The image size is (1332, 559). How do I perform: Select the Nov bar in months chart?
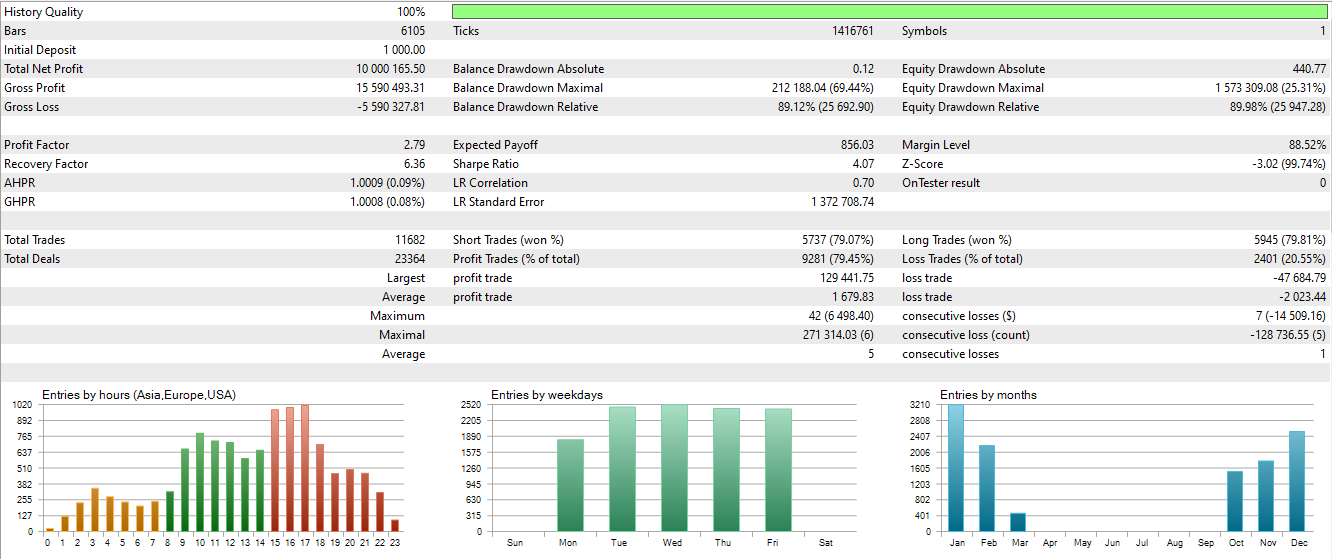(1266, 496)
